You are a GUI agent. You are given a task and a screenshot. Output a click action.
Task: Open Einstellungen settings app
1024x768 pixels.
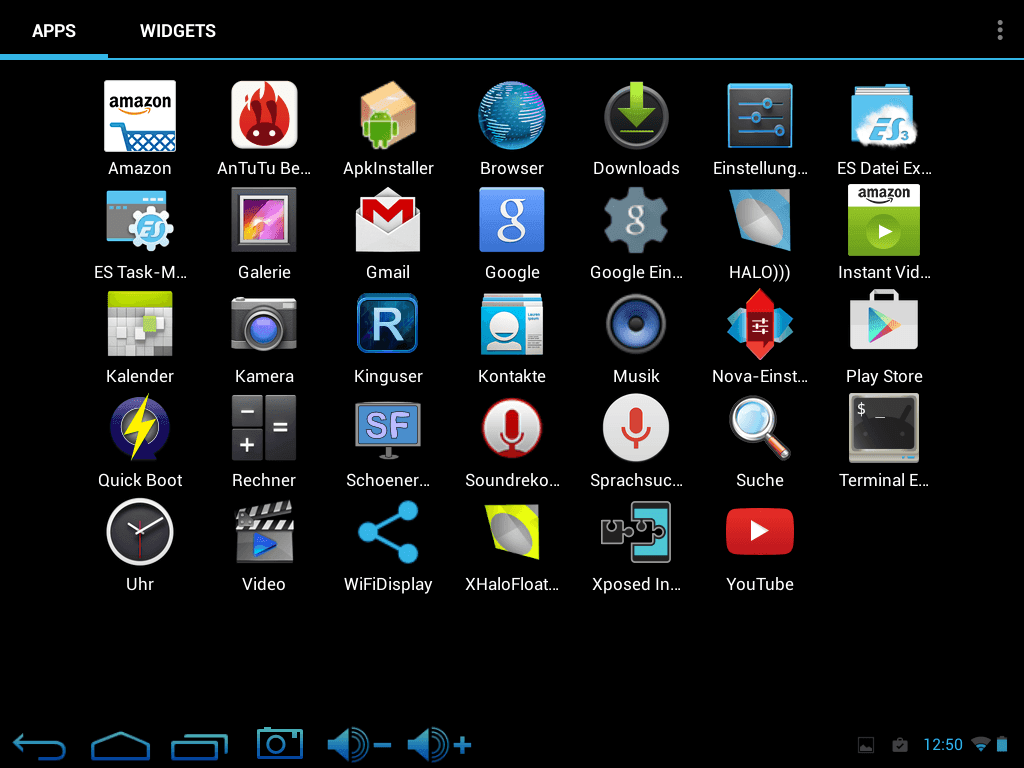pos(760,116)
